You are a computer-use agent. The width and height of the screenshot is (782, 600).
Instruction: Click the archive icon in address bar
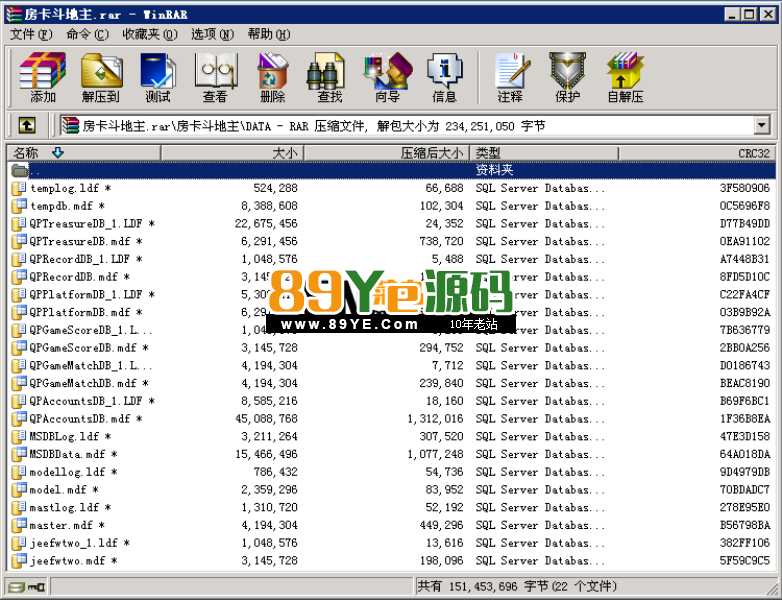tap(70, 126)
